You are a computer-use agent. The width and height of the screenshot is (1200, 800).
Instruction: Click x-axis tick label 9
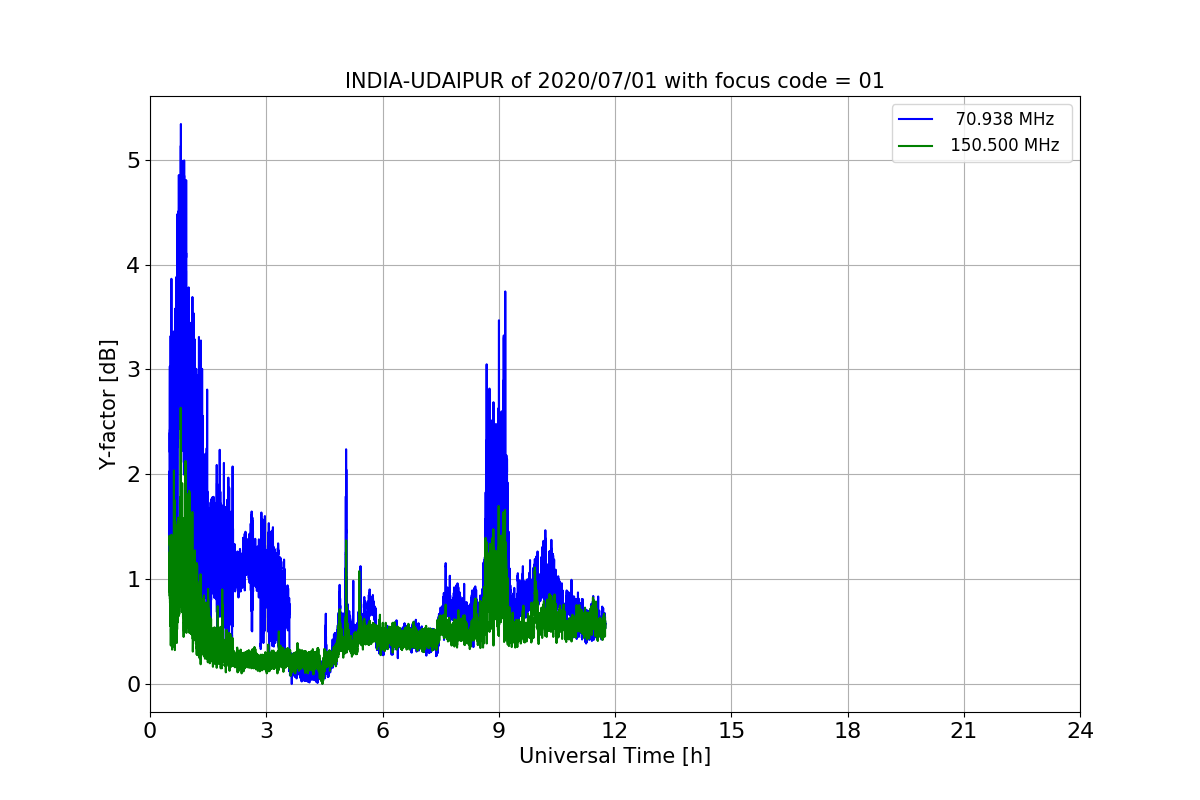tap(499, 731)
